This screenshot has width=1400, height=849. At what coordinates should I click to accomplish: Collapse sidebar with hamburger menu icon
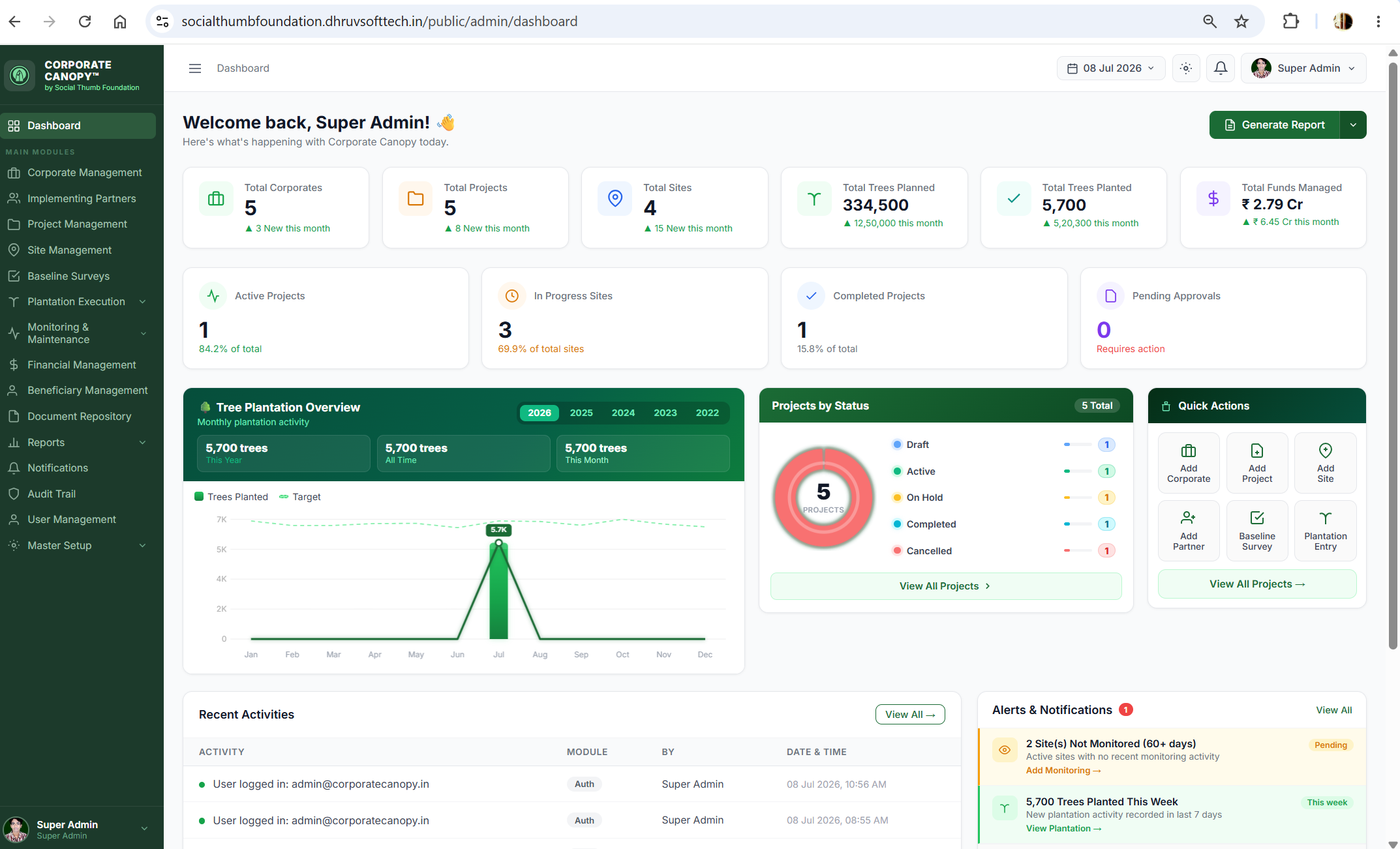(194, 68)
